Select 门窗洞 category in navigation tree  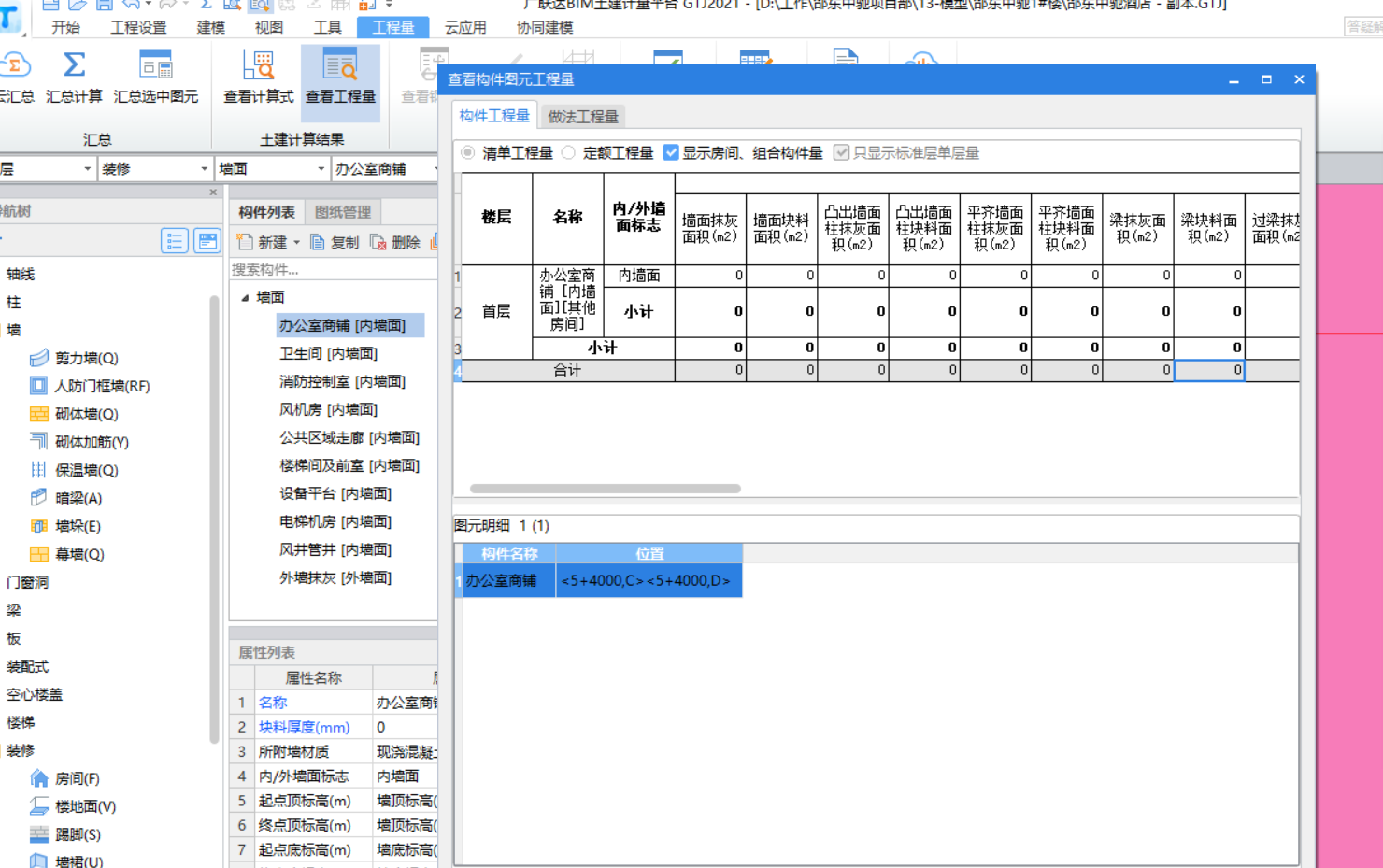tap(27, 582)
